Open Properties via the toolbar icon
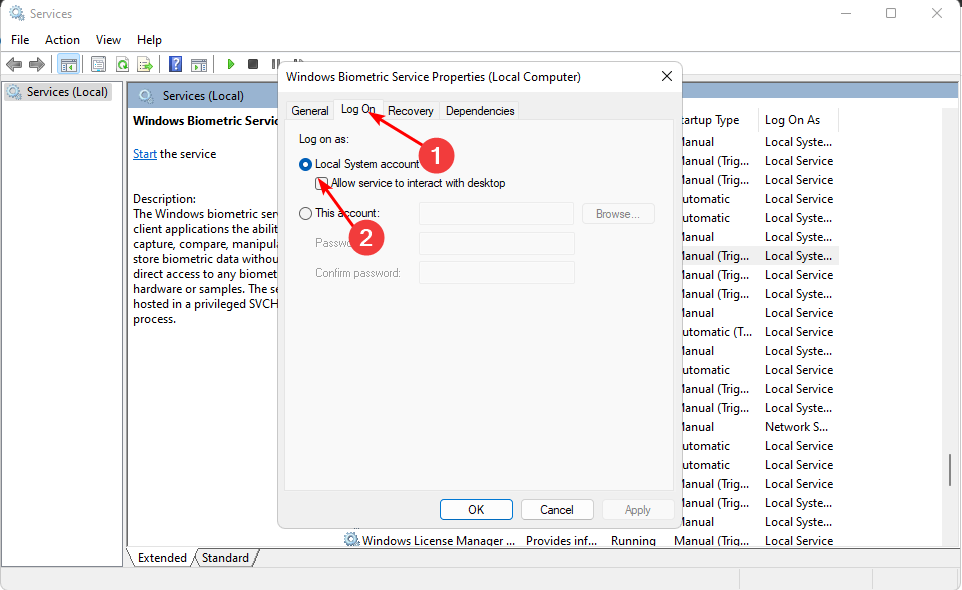 click(99, 64)
